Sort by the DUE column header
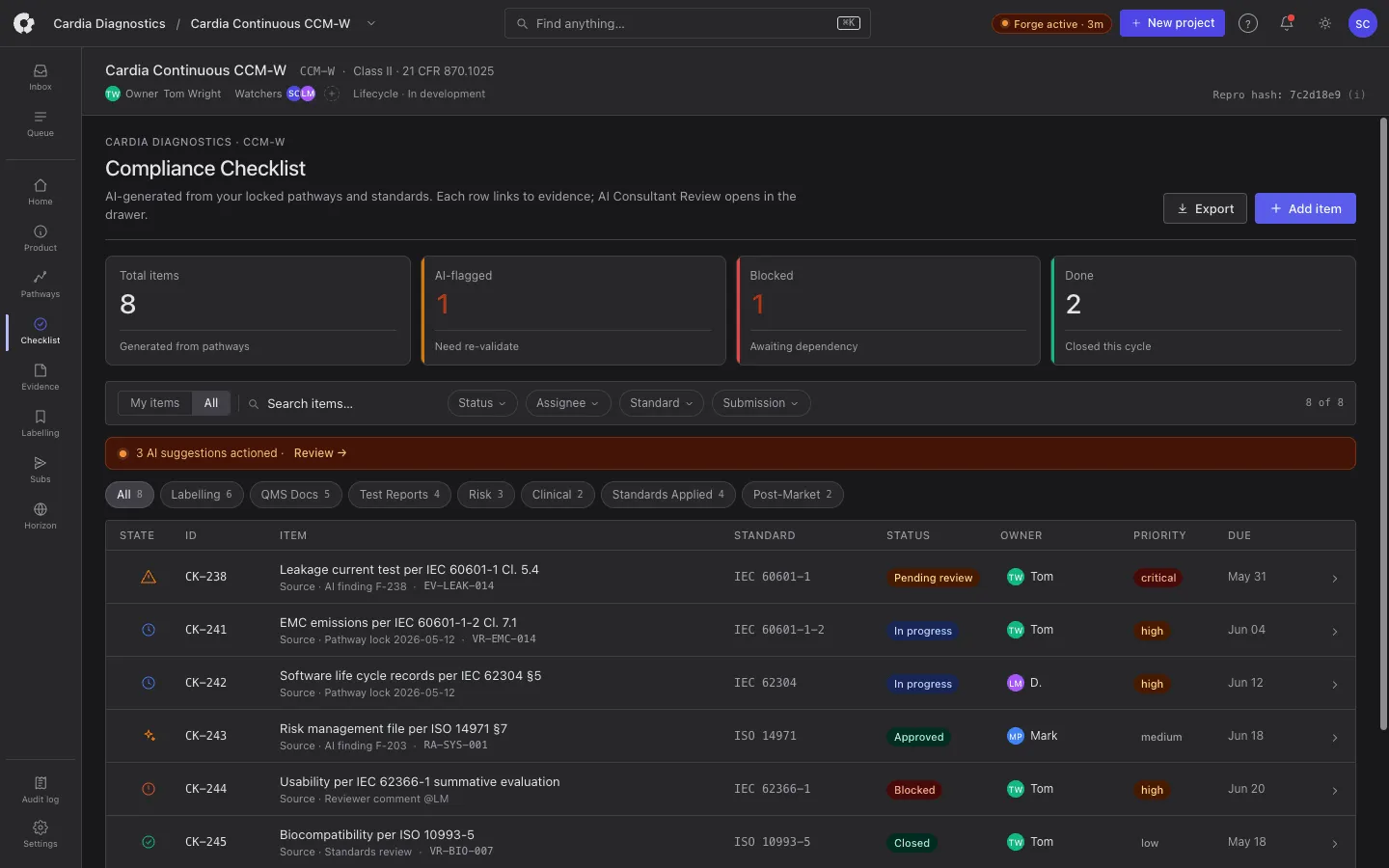This screenshot has height=868, width=1389. (1239, 535)
